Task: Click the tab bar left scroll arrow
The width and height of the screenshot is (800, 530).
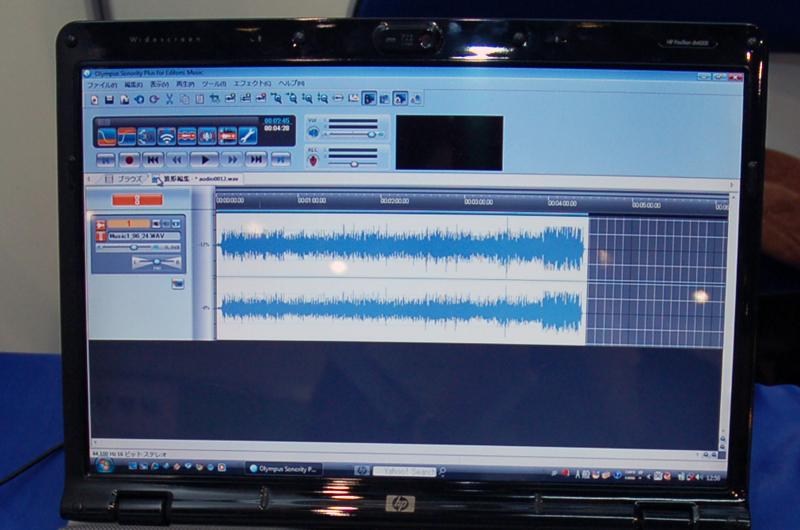Action: (x=89, y=179)
